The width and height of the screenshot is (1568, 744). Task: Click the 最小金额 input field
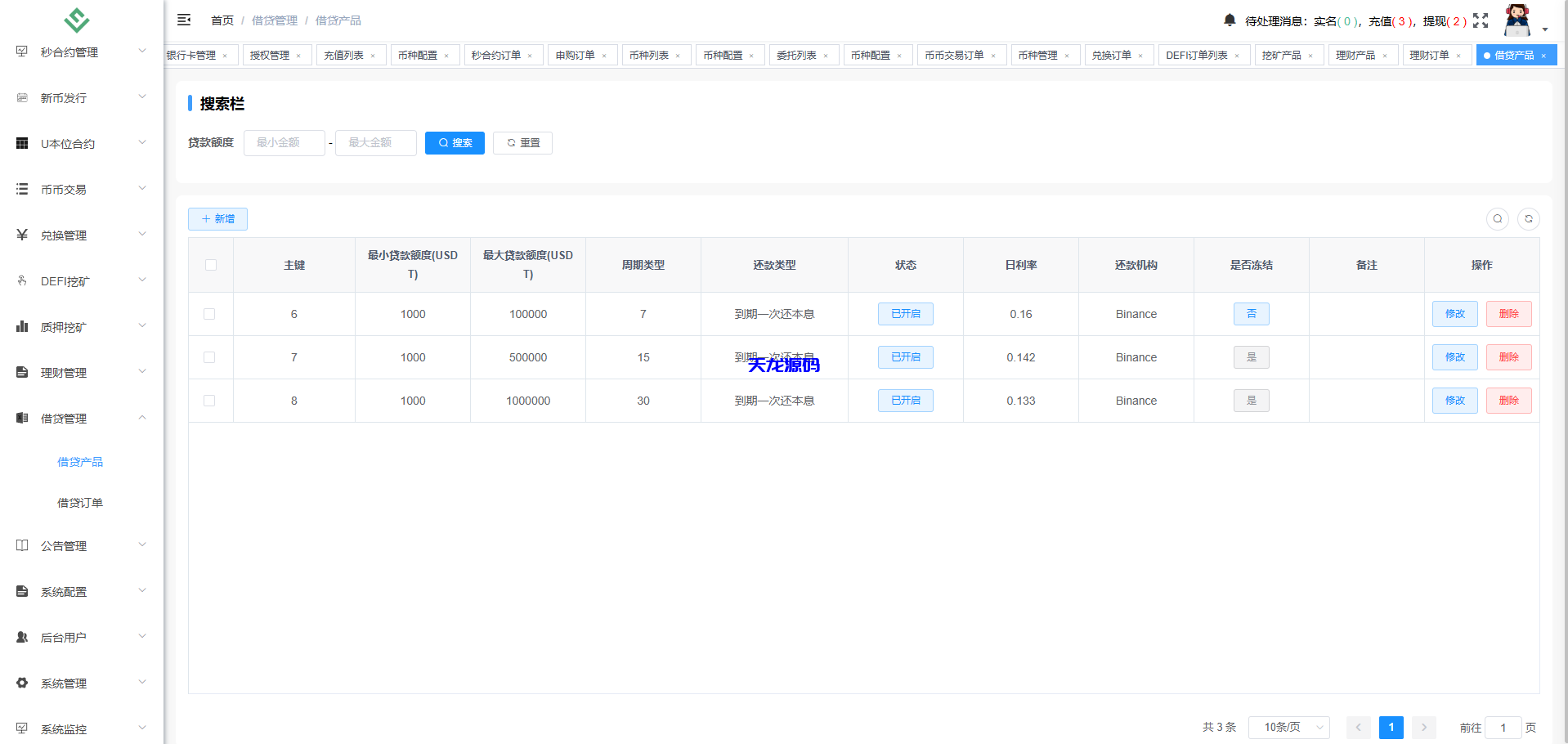(x=284, y=142)
